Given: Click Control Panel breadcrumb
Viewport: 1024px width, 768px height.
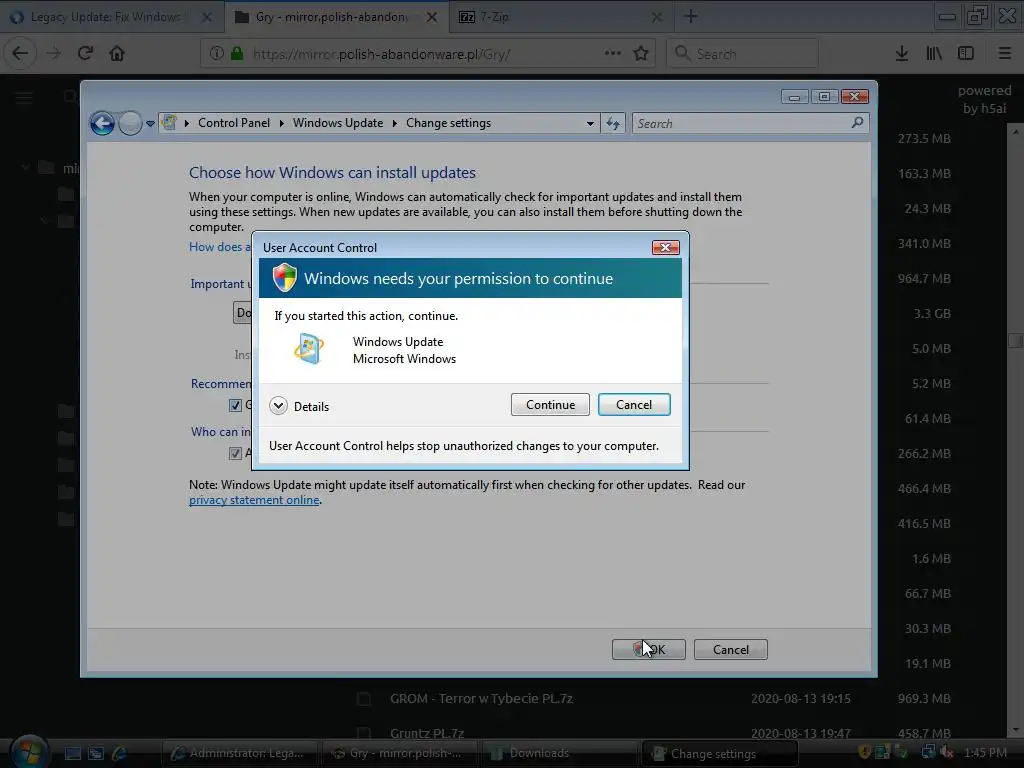Looking at the screenshot, I should coord(234,123).
